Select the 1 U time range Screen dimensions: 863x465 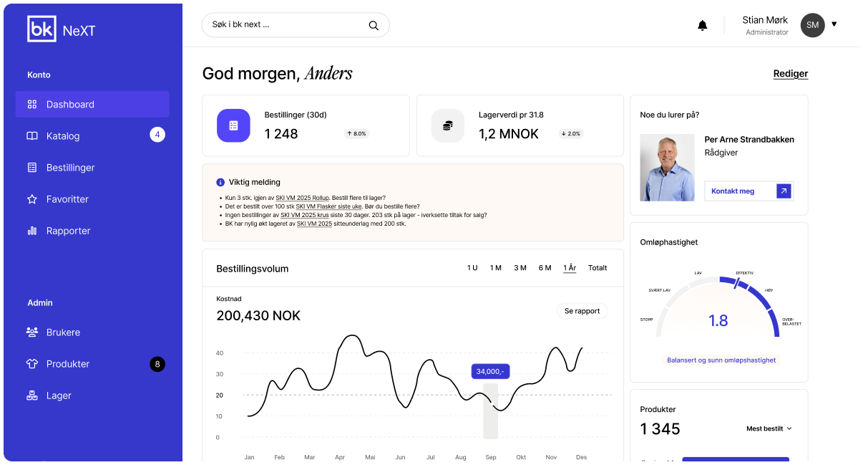[472, 268]
